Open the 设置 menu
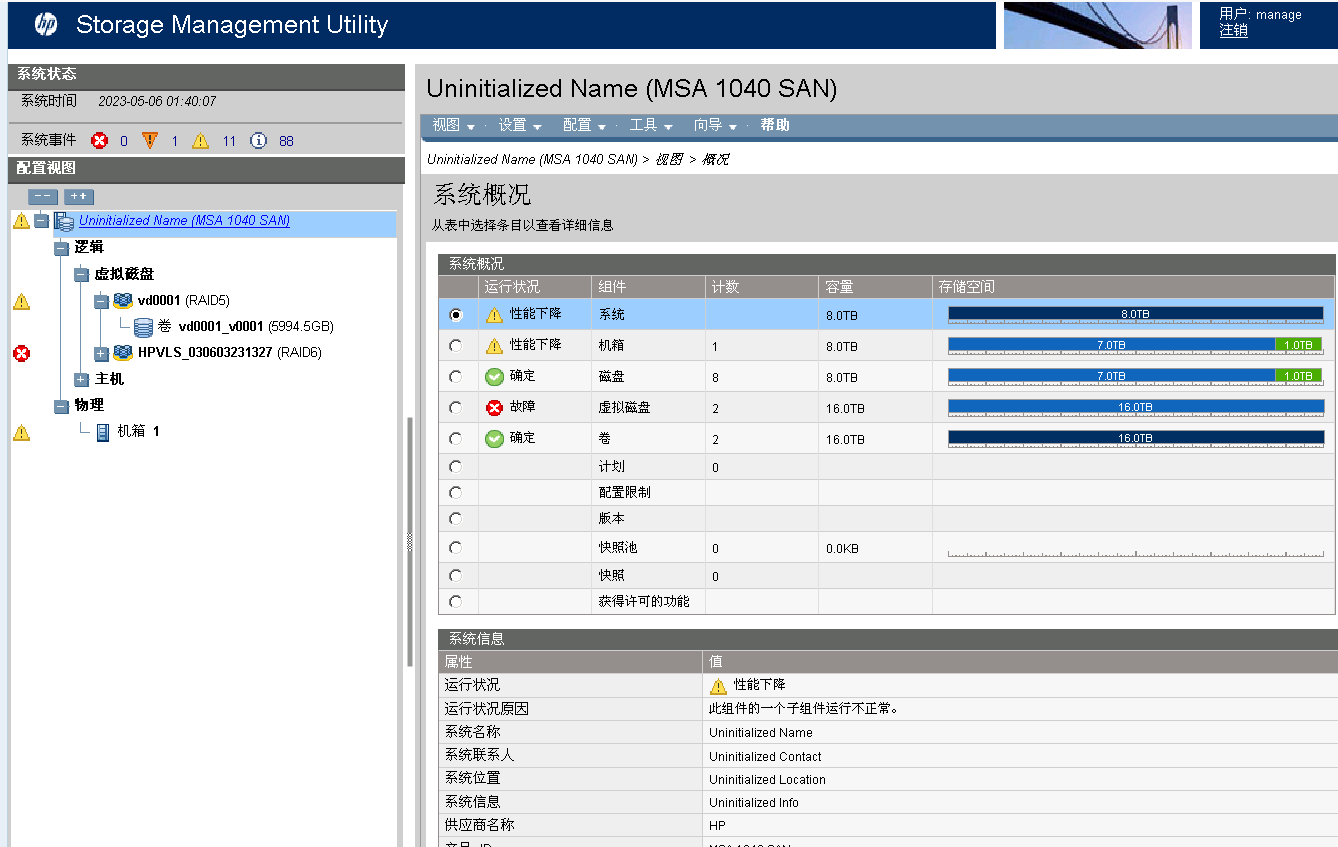This screenshot has width=1338, height=847. [520, 125]
